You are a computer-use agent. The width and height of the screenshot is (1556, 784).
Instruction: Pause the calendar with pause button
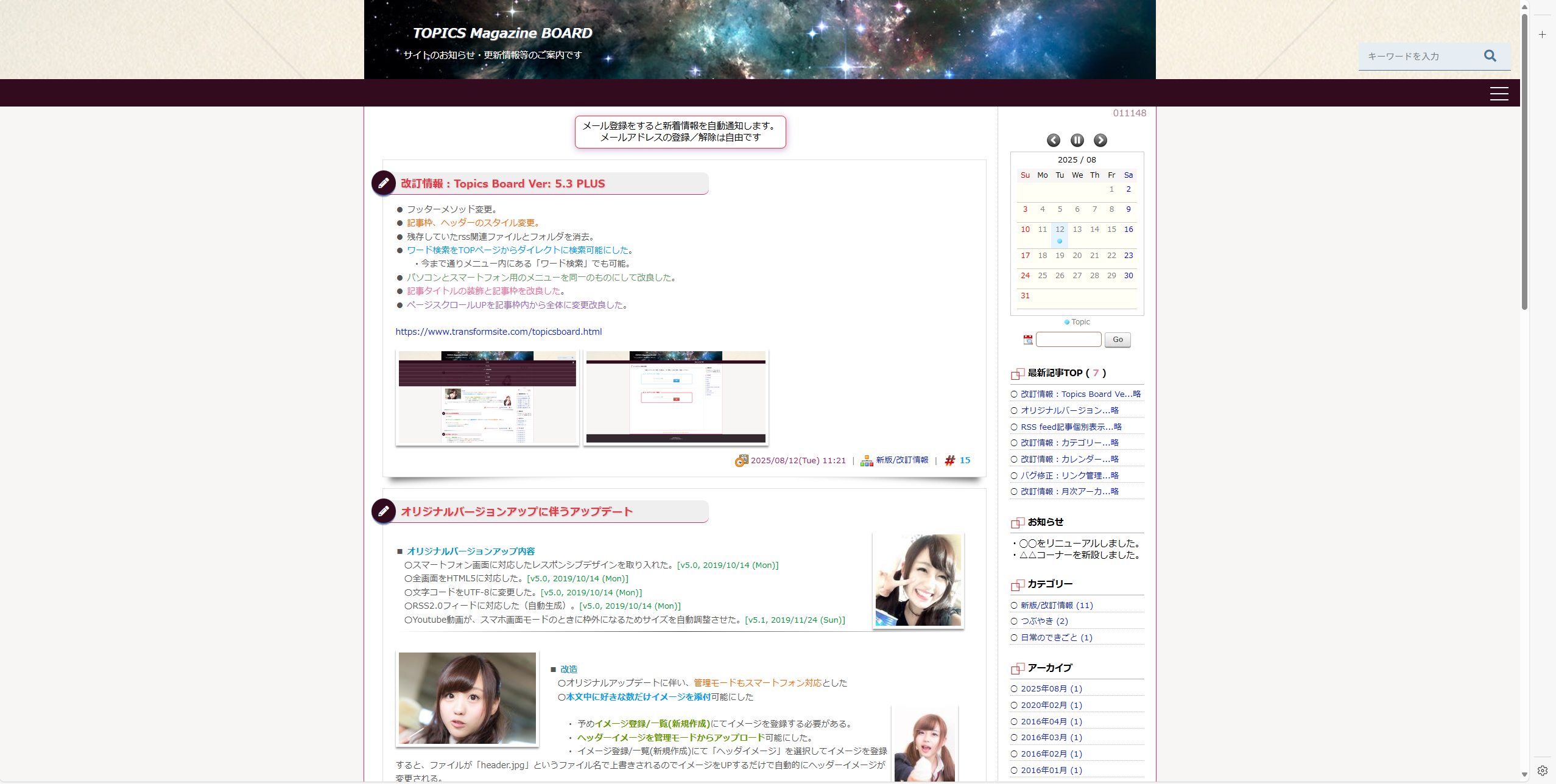tap(1077, 141)
